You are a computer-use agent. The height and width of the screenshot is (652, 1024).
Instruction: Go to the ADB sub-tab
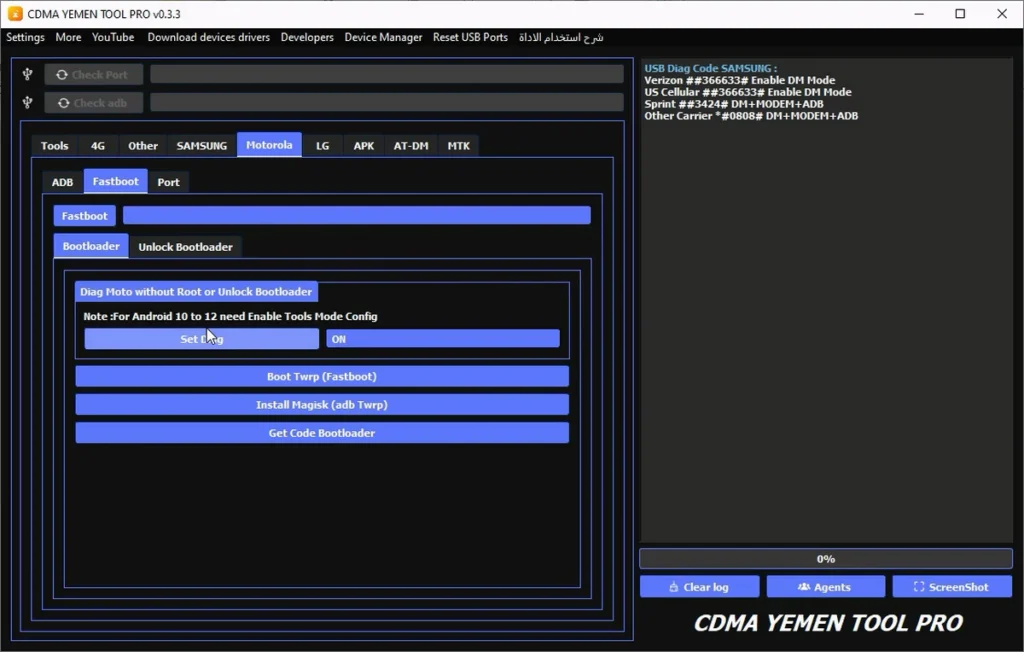pos(63,182)
